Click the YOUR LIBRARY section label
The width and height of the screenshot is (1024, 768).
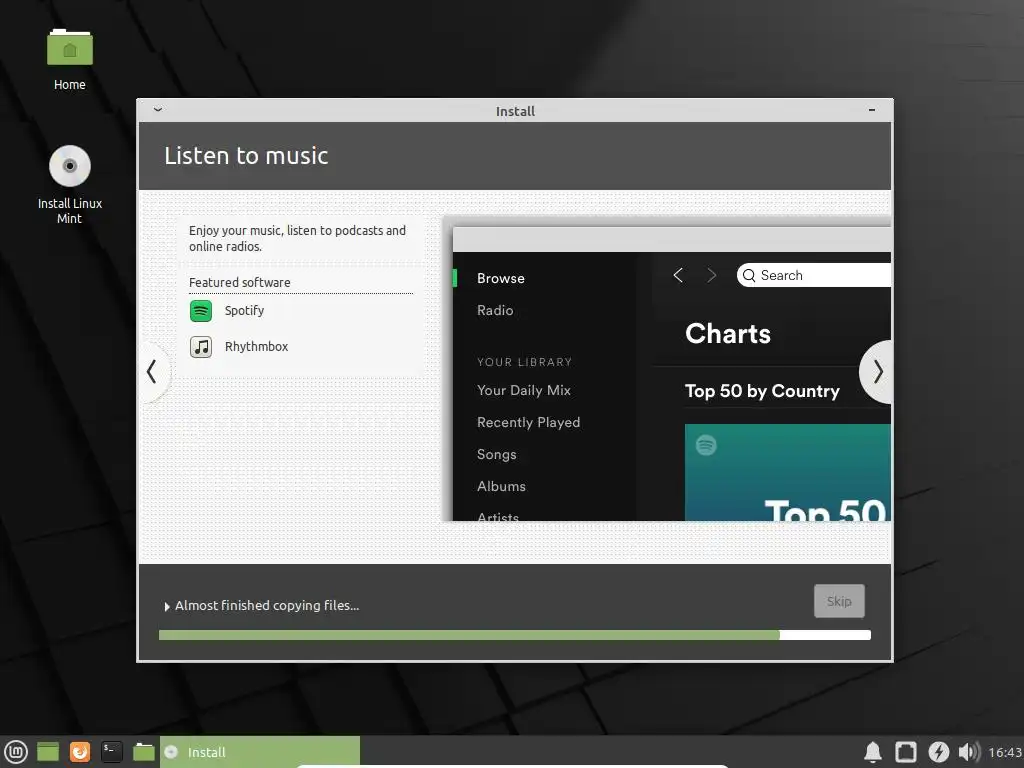click(524, 362)
